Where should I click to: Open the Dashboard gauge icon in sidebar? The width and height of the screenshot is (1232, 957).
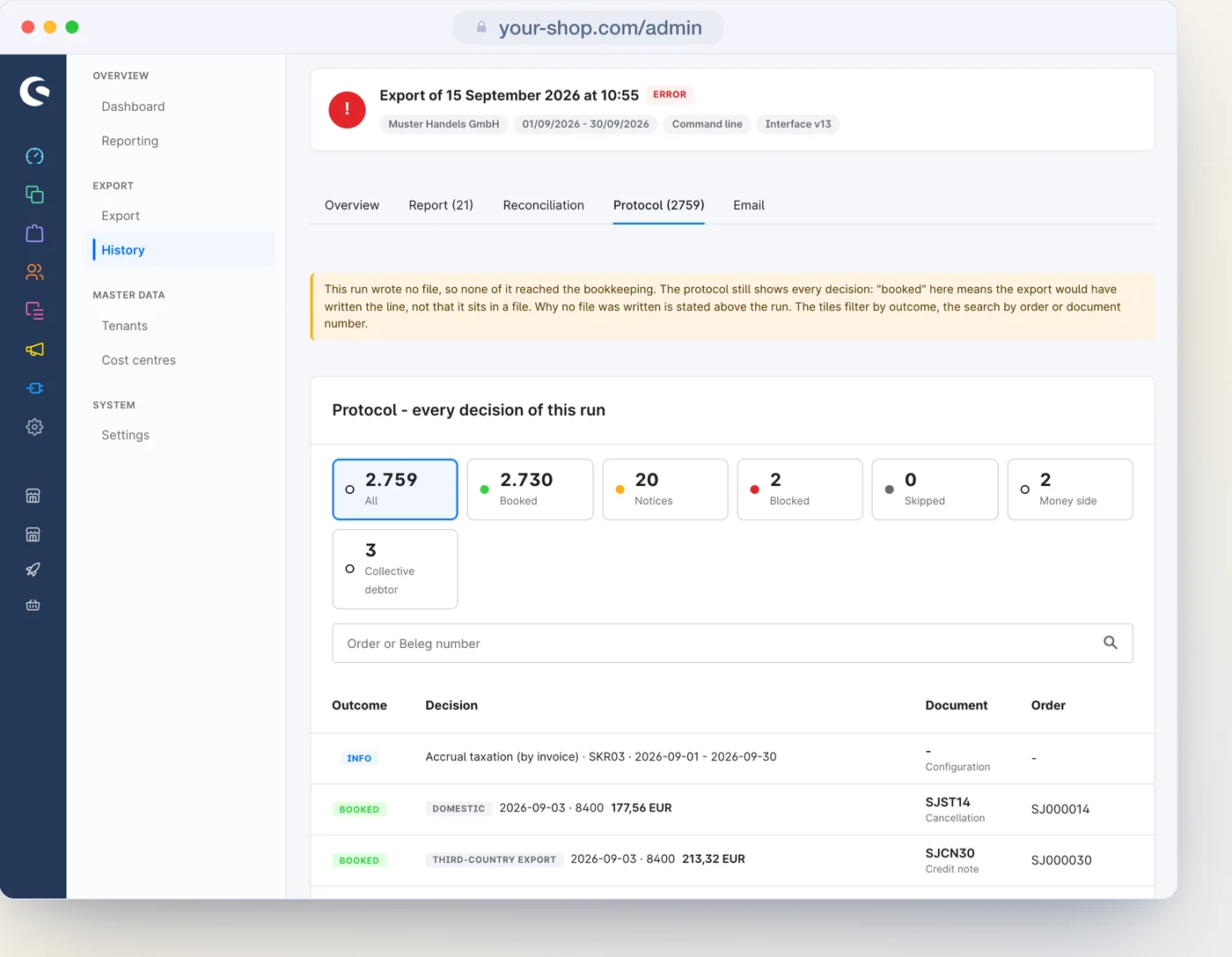pyautogui.click(x=34, y=156)
